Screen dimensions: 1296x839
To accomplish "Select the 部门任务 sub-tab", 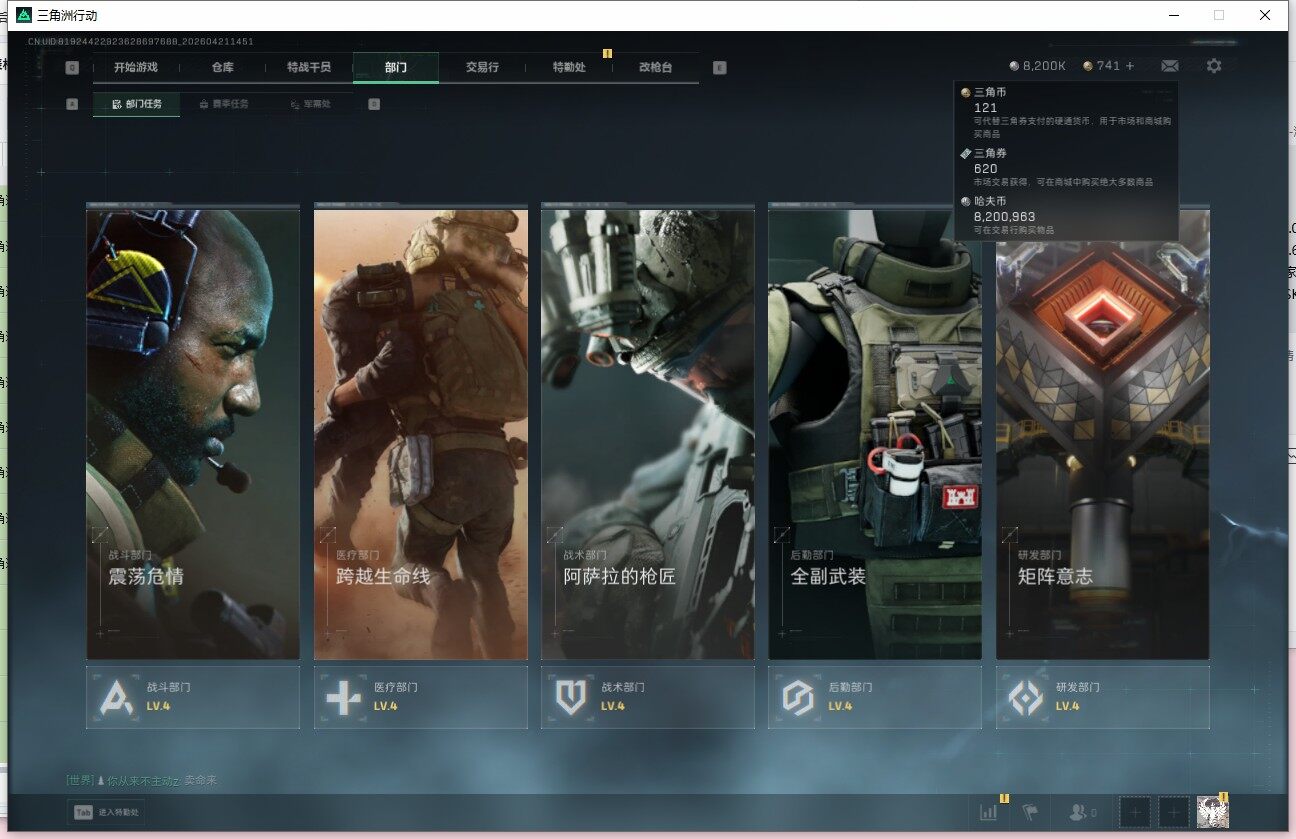I will click(x=137, y=104).
